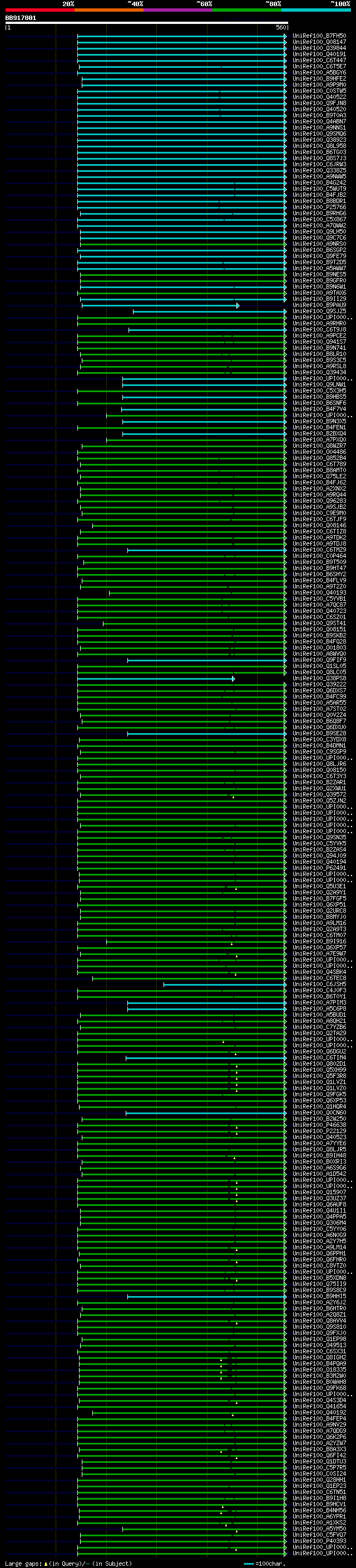Select hit label UniRef100_Q40523

[319, 1137]
